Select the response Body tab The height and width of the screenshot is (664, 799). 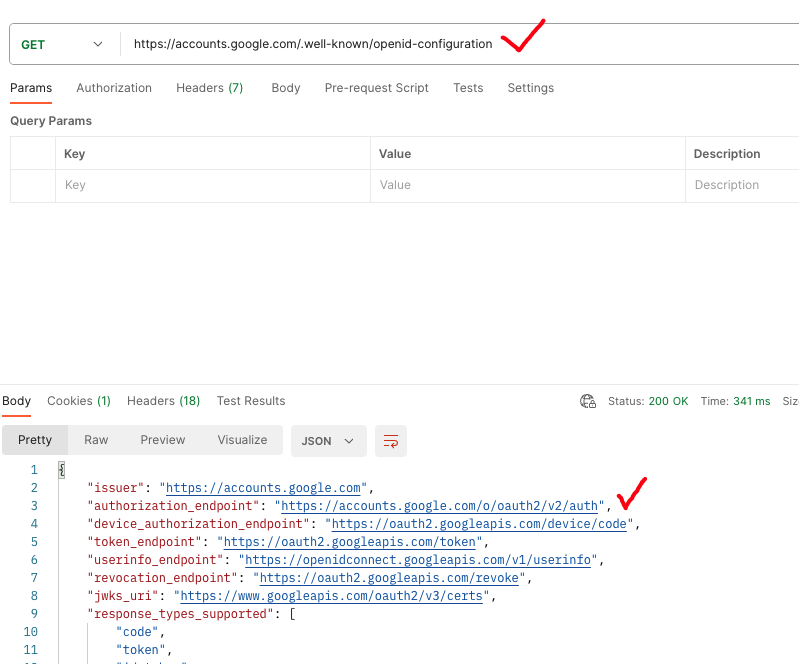click(17, 401)
